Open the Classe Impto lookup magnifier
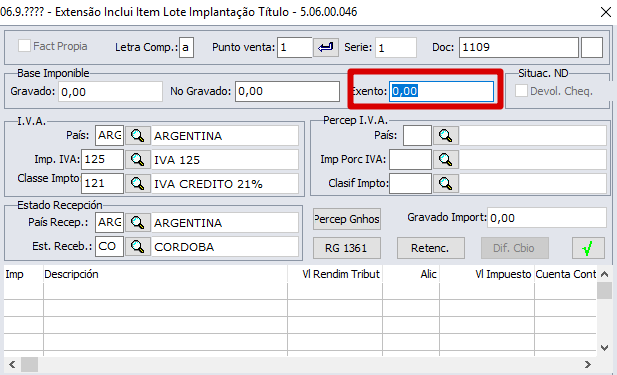The height and width of the screenshot is (375, 617). (138, 183)
